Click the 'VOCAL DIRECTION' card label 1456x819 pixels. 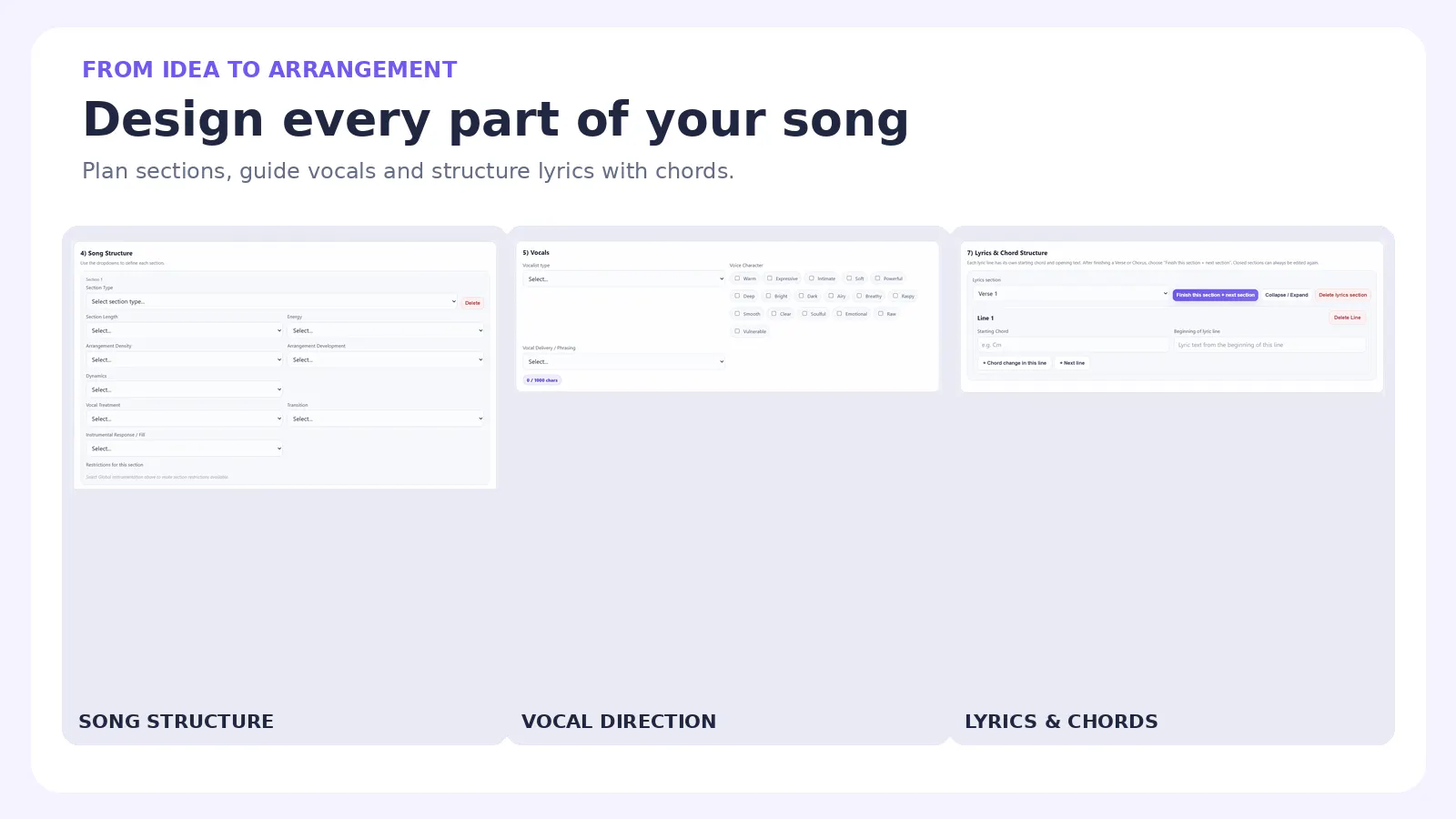(619, 722)
